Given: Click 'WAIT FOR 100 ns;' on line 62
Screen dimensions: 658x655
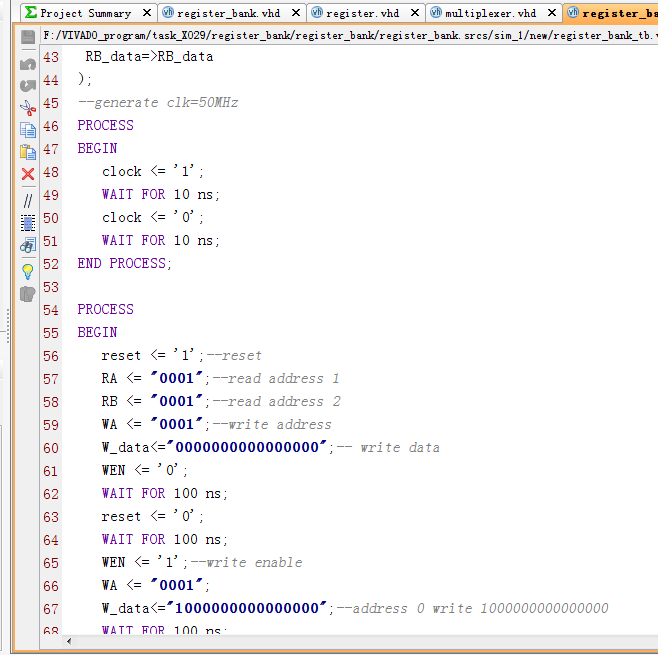Looking at the screenshot, I should pos(165,493).
